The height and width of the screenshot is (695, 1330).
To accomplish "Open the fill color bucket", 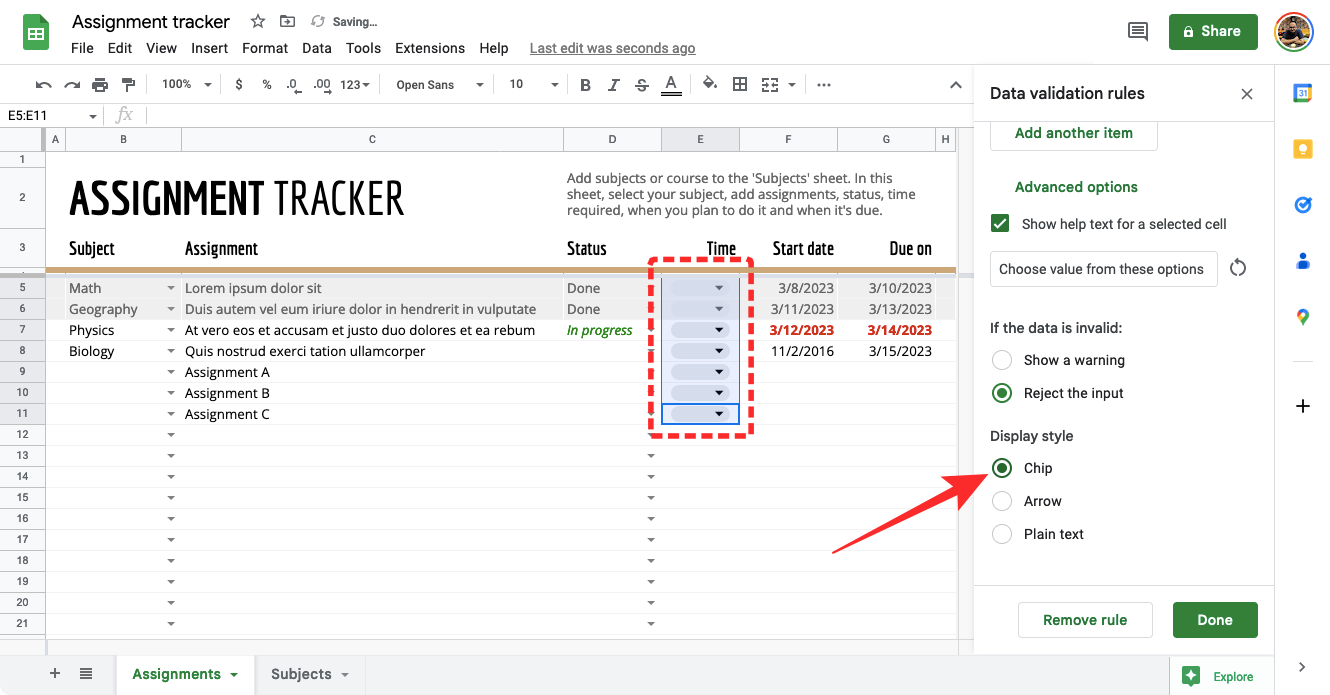I will tap(710, 85).
